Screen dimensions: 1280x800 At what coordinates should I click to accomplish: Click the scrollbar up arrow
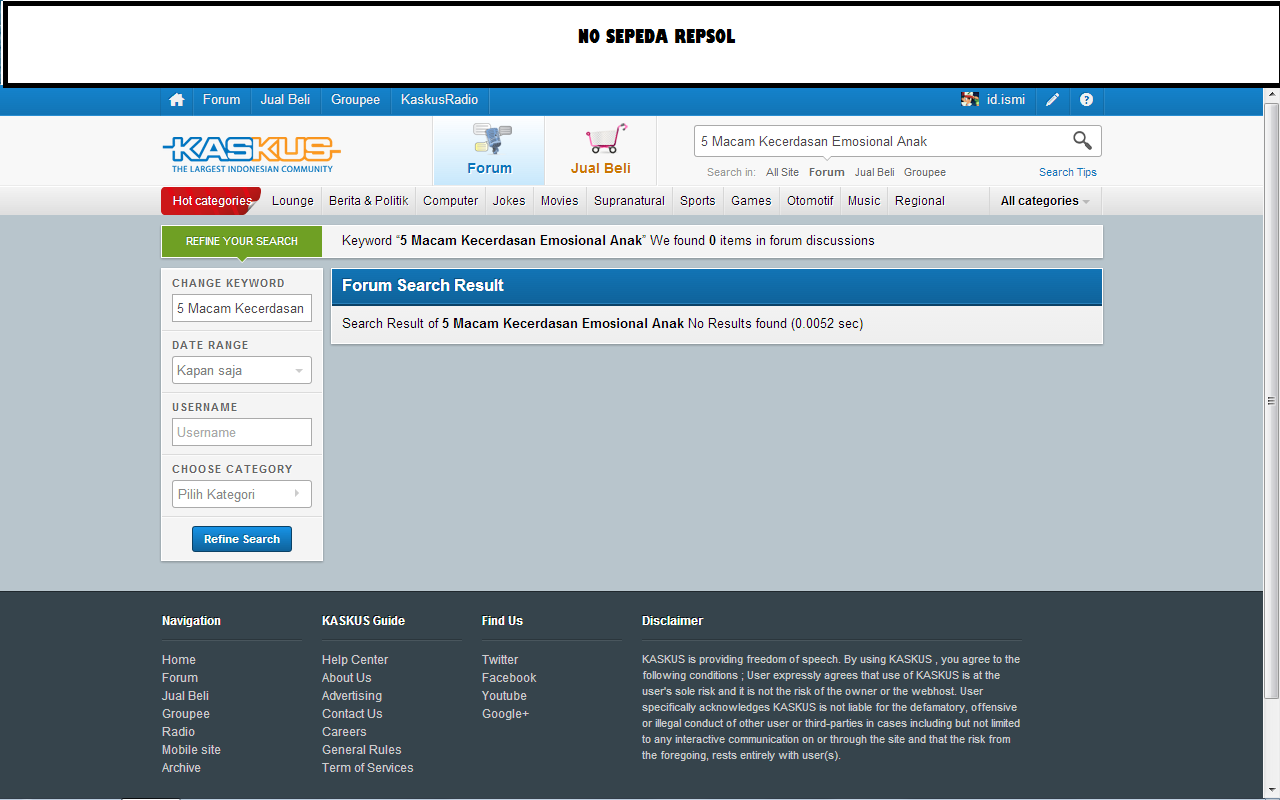(x=1271, y=94)
